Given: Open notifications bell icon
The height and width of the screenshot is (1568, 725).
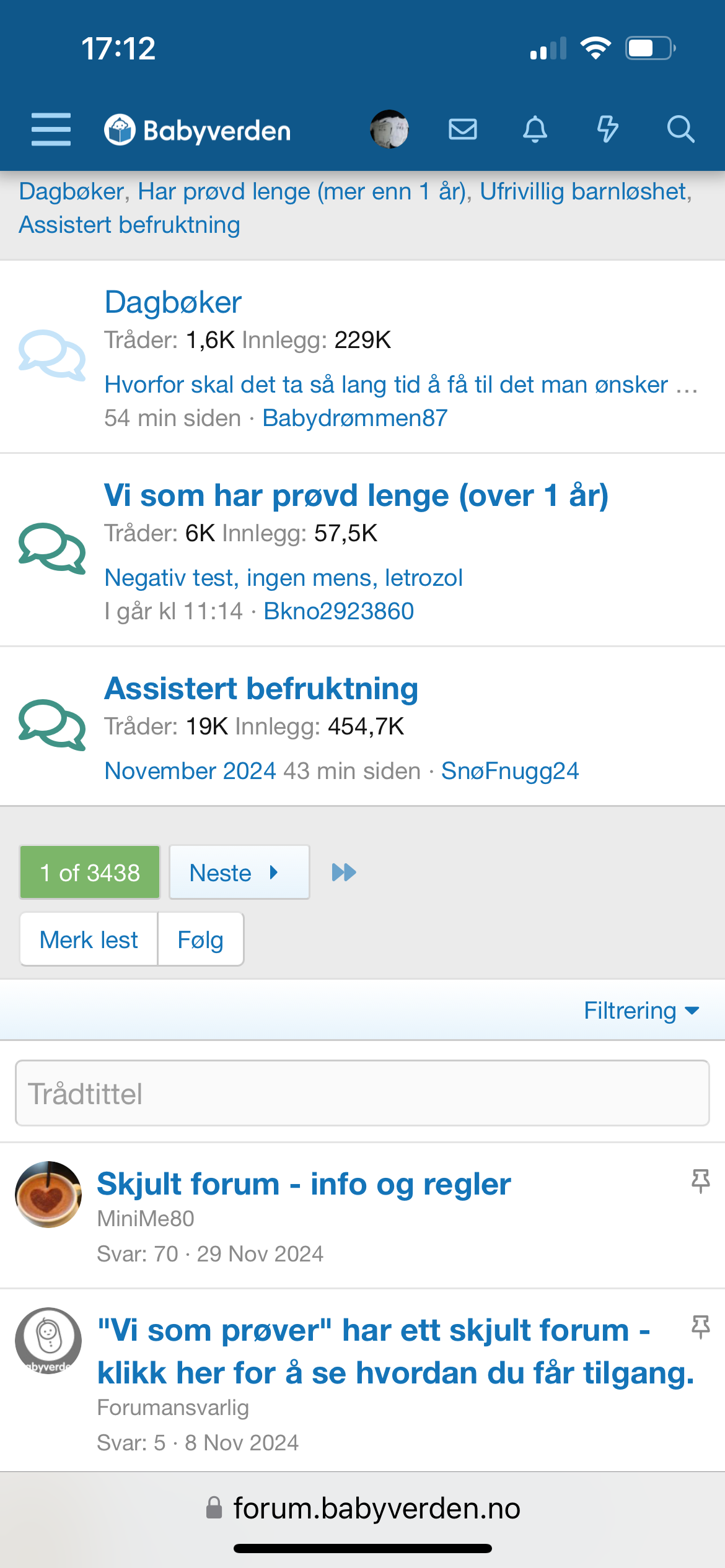Looking at the screenshot, I should tap(535, 129).
